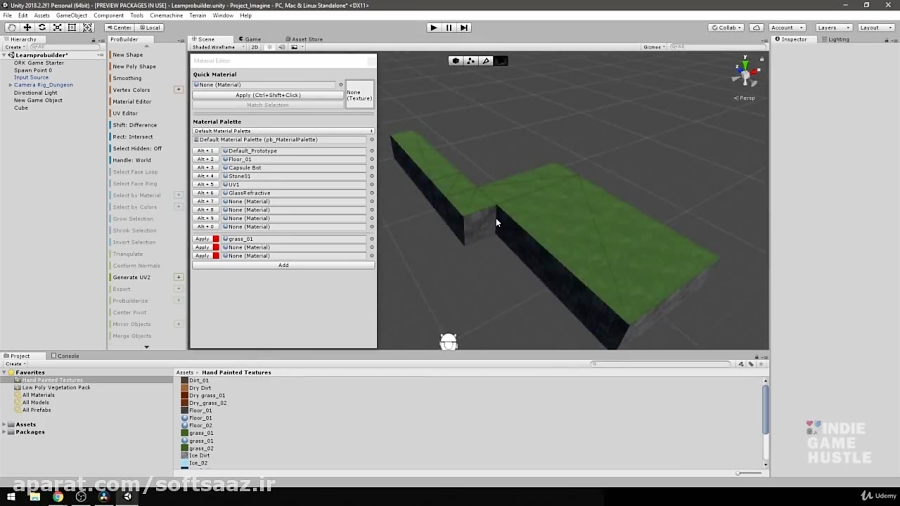Pick Quick Material object selector circle

pyautogui.click(x=341, y=85)
